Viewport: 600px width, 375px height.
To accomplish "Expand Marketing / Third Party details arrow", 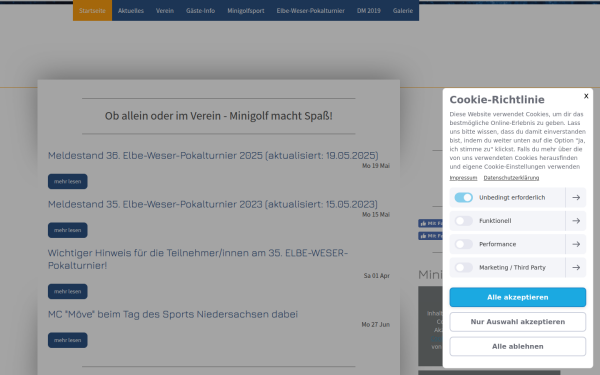I will point(576,267).
